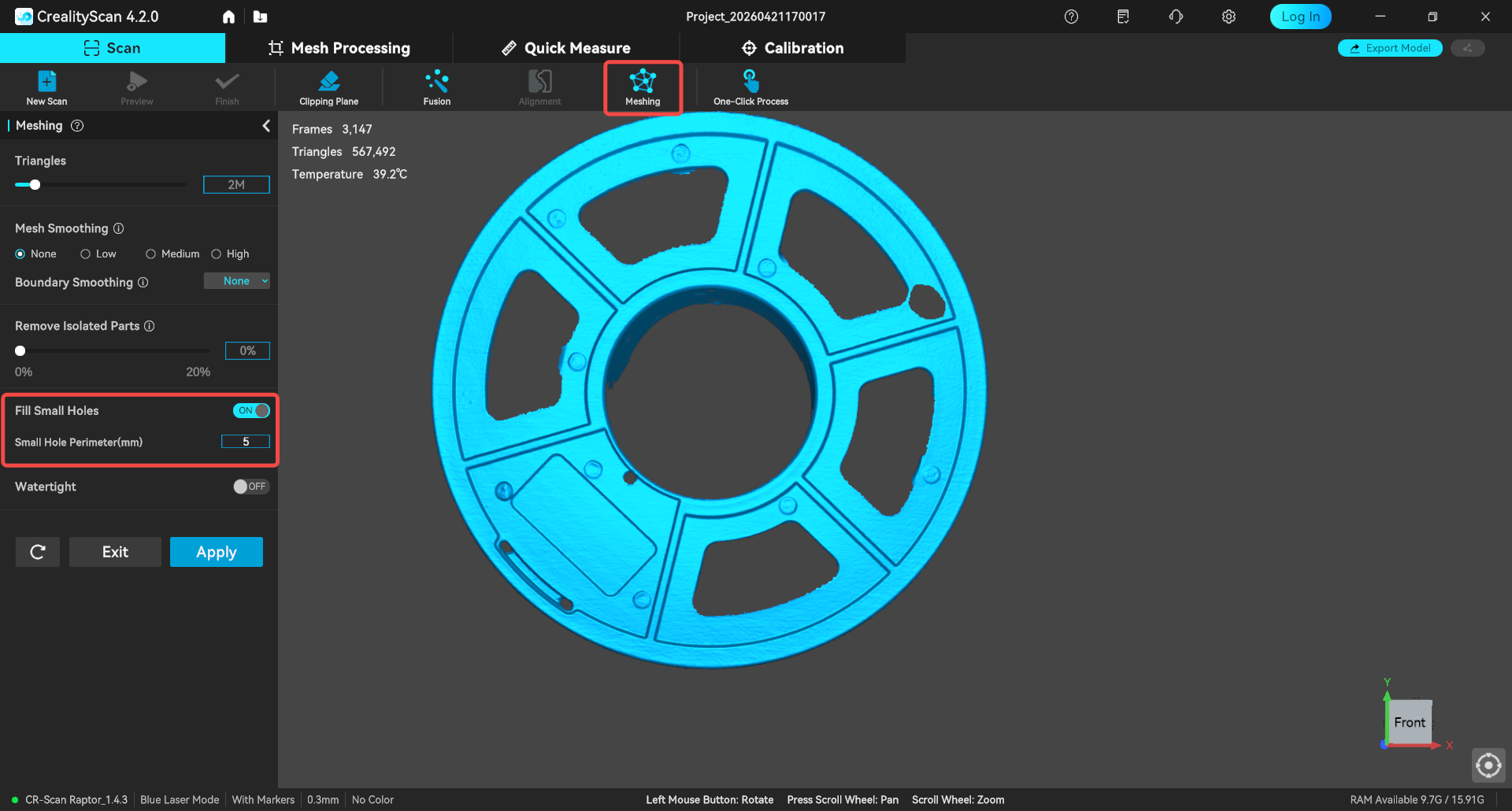
Task: Click the Export Model button
Action: tap(1390, 48)
